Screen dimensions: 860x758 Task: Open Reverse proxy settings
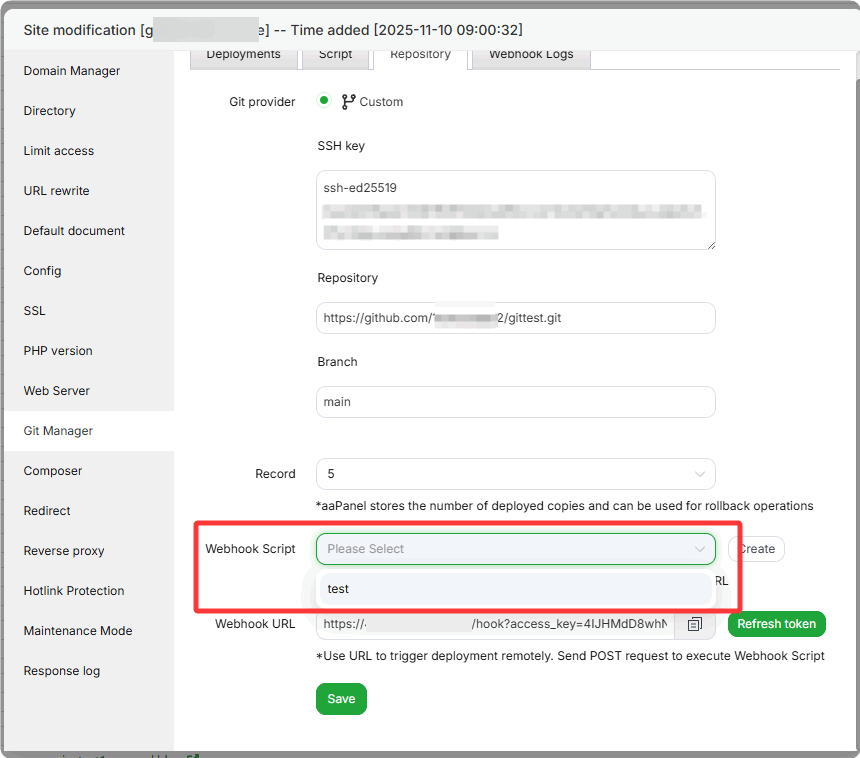coord(64,551)
